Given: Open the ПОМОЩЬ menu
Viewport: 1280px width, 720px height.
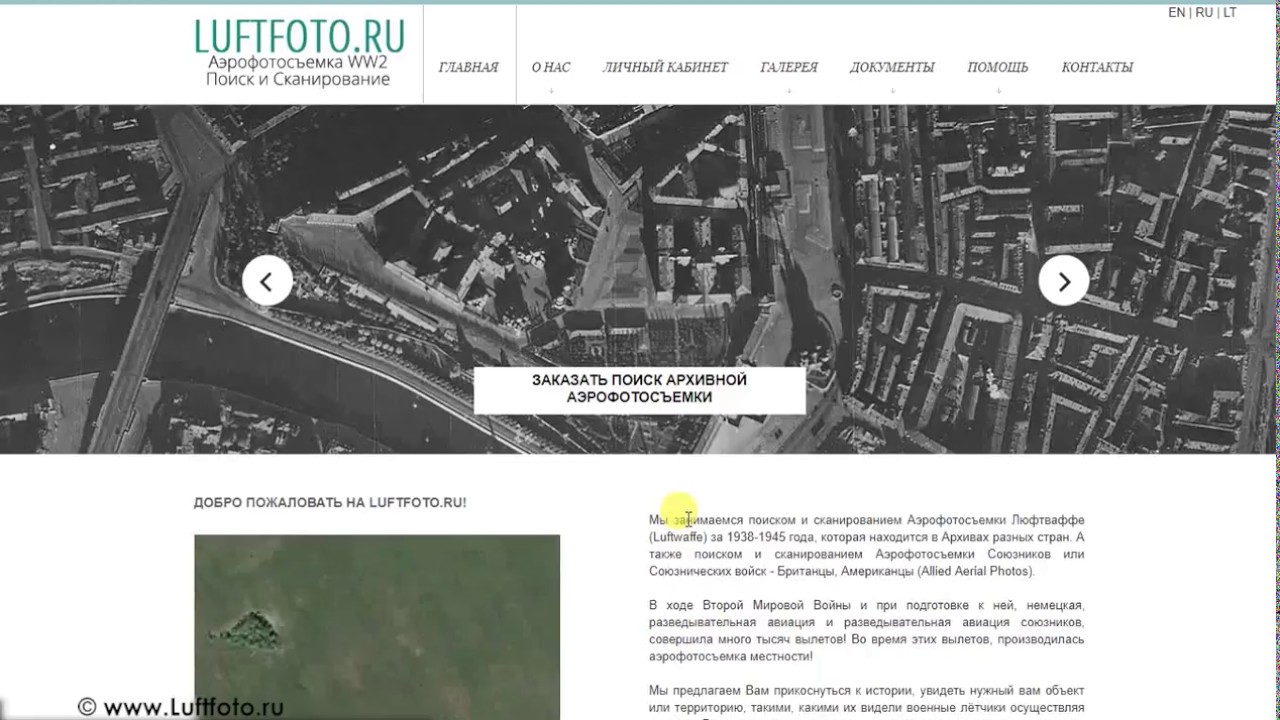Looking at the screenshot, I should (998, 67).
